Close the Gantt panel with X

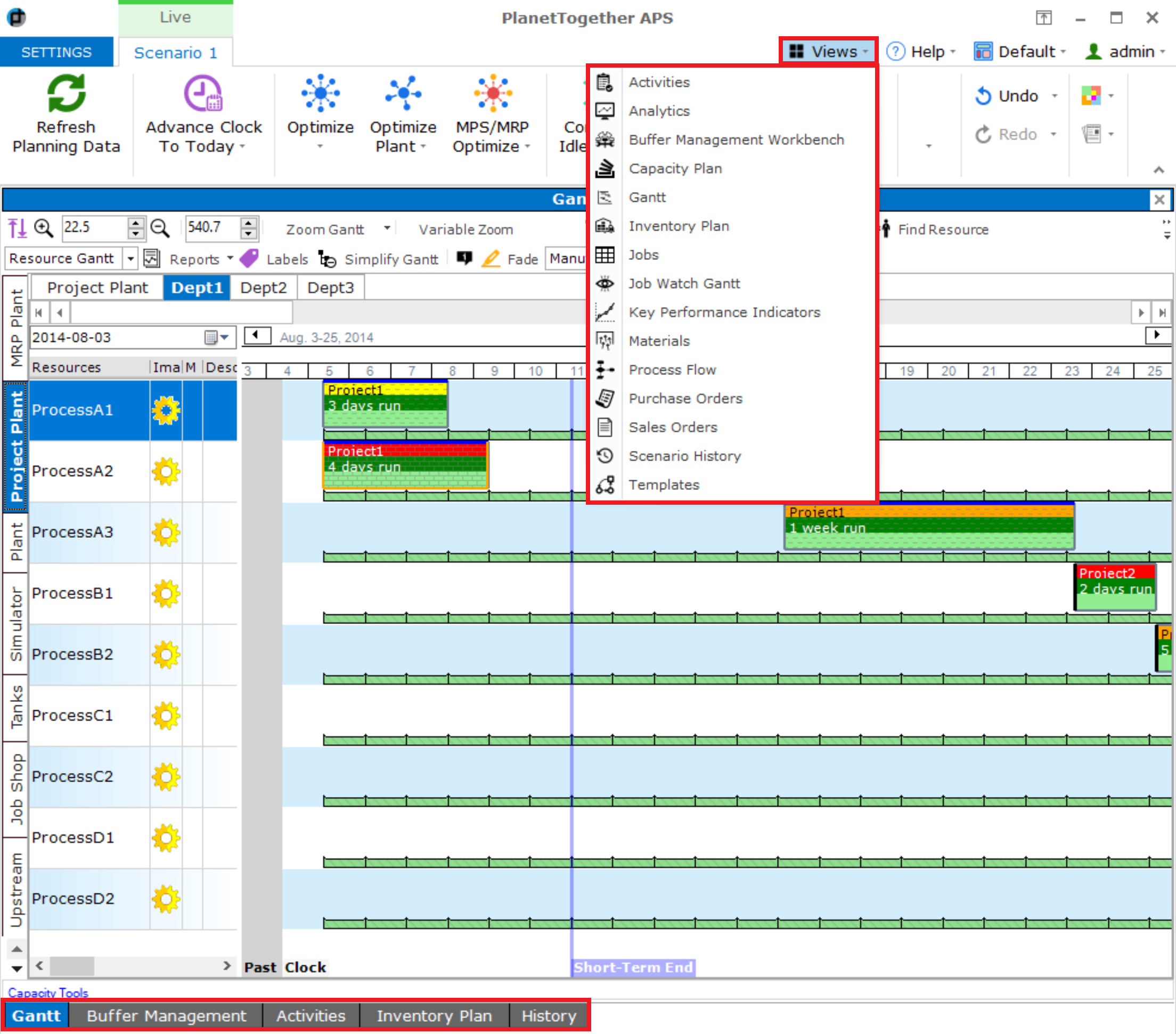pyautogui.click(x=1159, y=200)
